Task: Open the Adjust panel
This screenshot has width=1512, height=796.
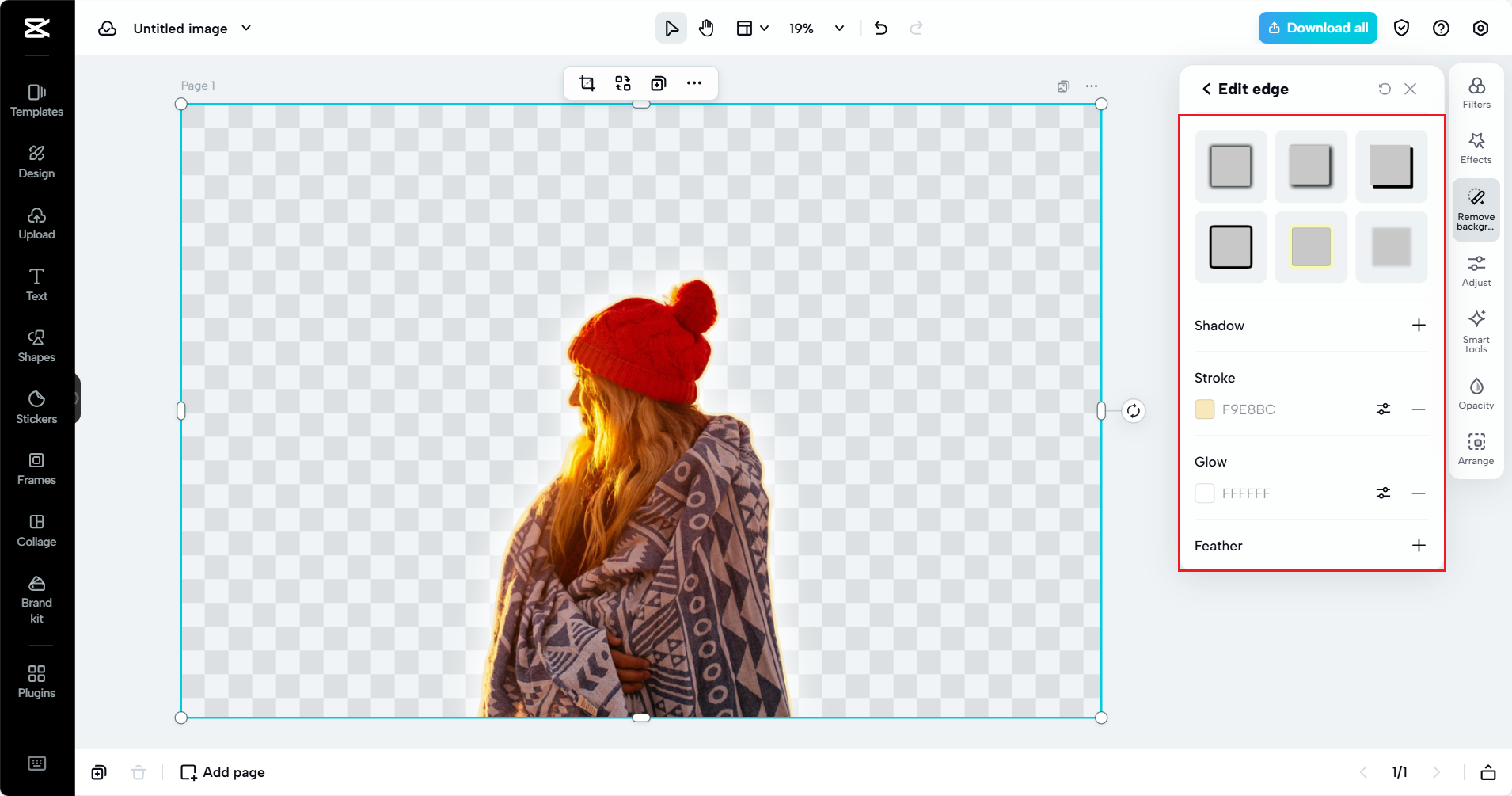Action: pos(1475,270)
